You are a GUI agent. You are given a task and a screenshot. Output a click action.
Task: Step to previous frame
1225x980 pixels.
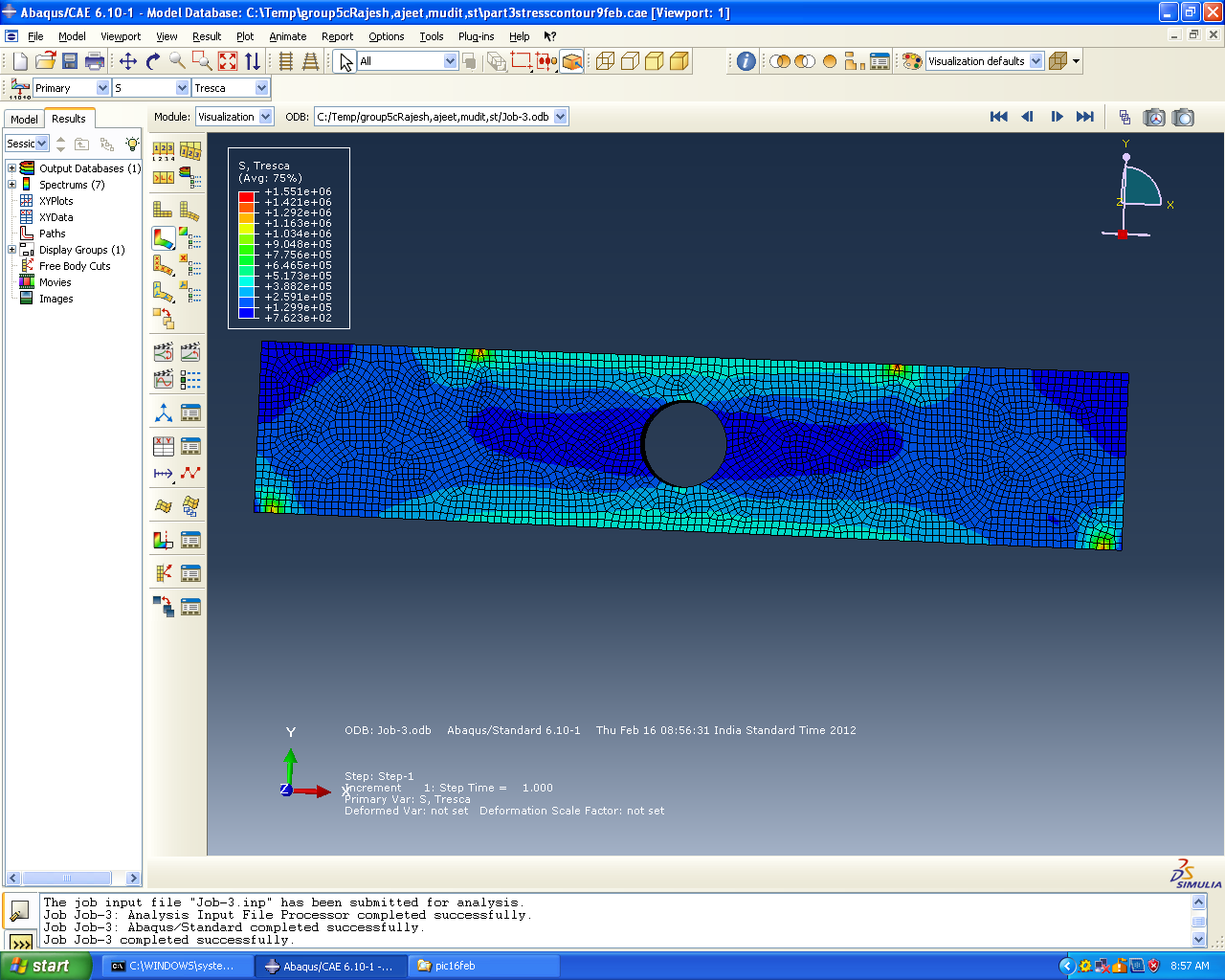pyautogui.click(x=1027, y=117)
